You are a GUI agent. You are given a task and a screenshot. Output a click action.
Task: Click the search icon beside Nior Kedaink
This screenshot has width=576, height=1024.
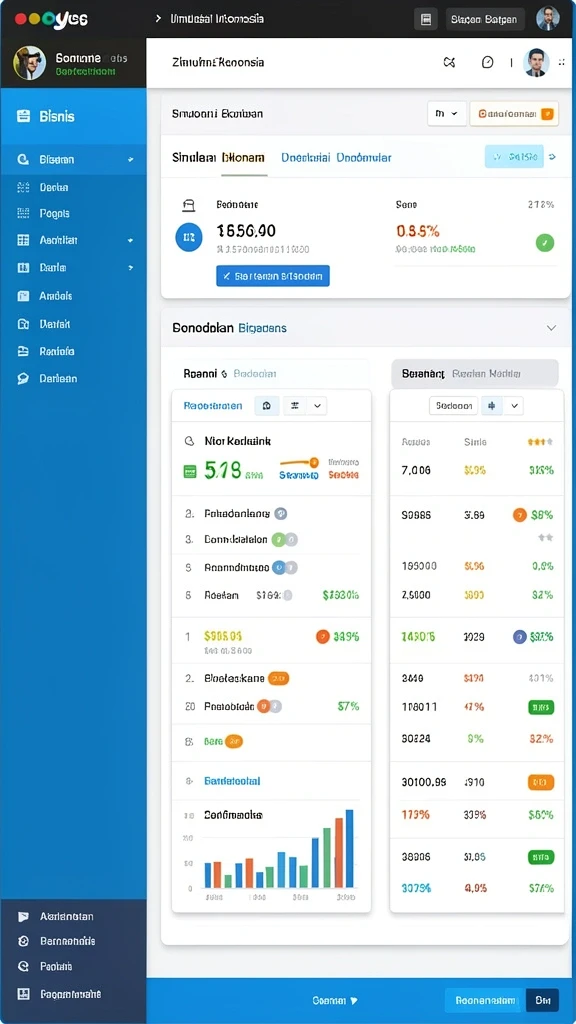[189, 441]
